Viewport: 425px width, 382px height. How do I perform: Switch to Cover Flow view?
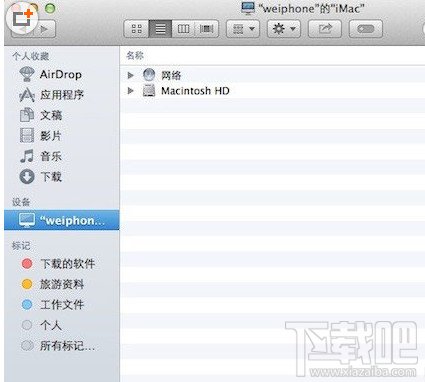[207, 29]
